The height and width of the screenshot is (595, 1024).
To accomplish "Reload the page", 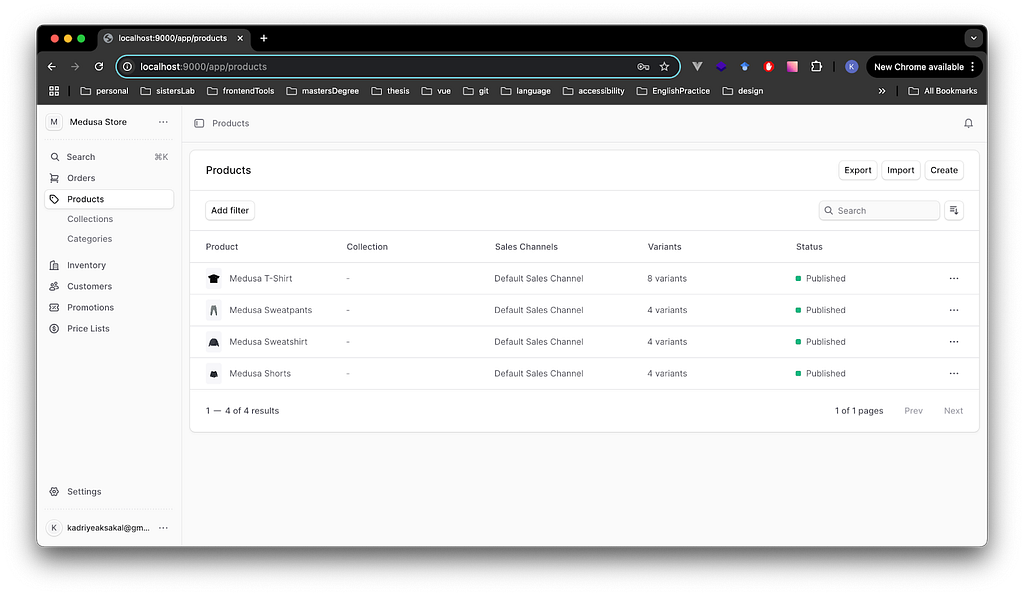I will pyautogui.click(x=99, y=67).
